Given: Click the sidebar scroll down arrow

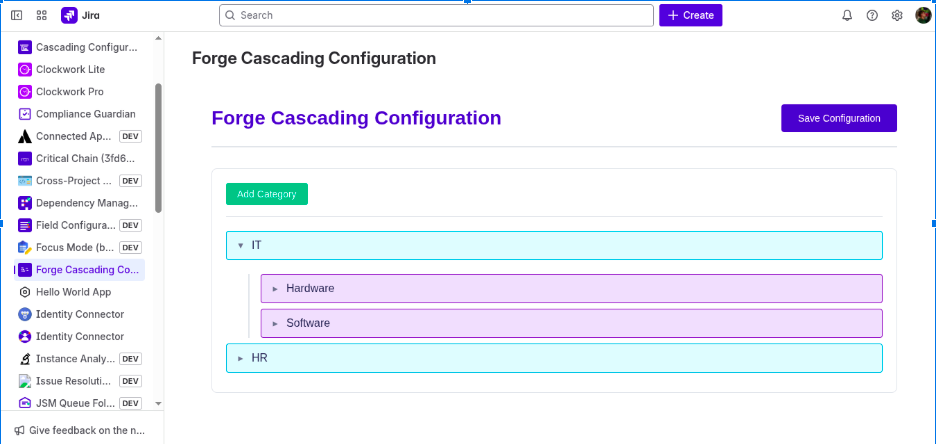Looking at the screenshot, I should (158, 404).
